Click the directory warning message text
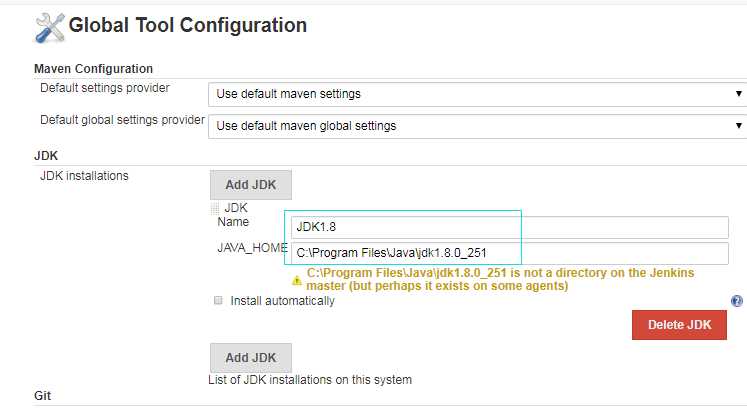The image size is (747, 410). tap(500, 279)
